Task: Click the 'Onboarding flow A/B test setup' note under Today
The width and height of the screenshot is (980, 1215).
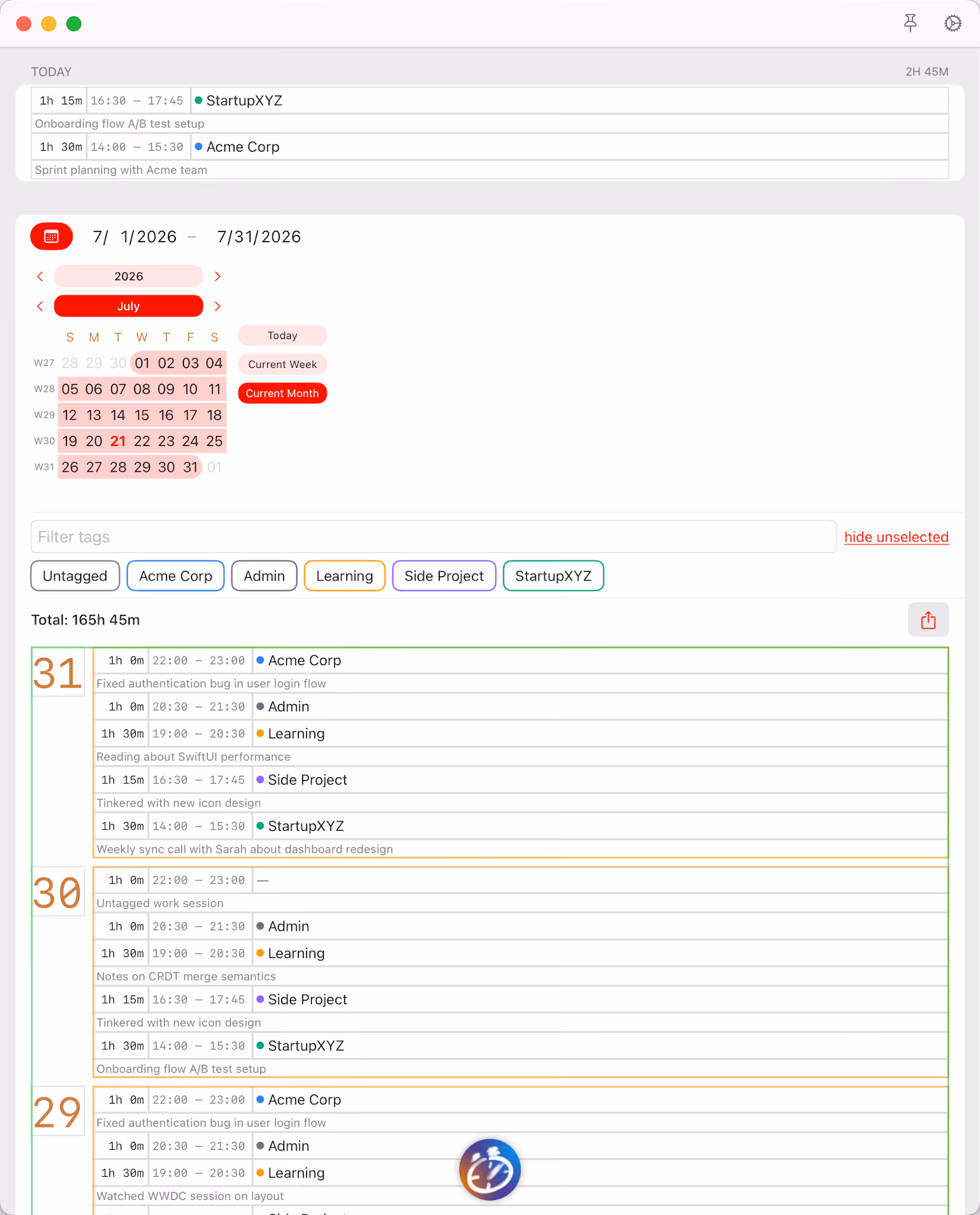Action: 120,124
